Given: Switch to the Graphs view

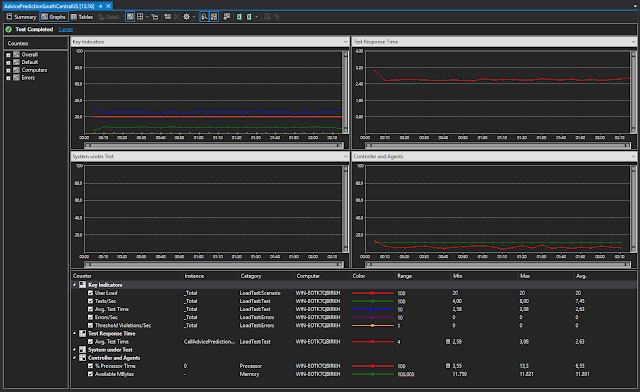Looking at the screenshot, I should tap(53, 17).
